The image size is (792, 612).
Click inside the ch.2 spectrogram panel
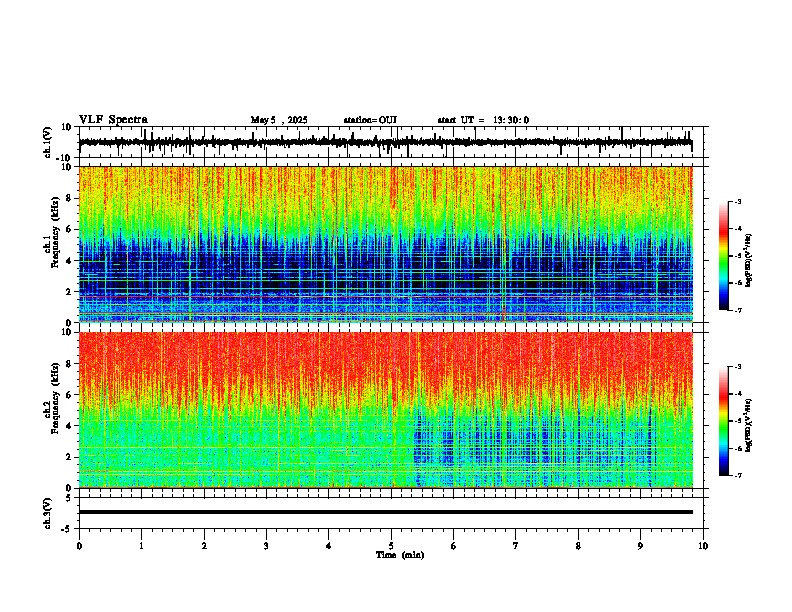386,410
